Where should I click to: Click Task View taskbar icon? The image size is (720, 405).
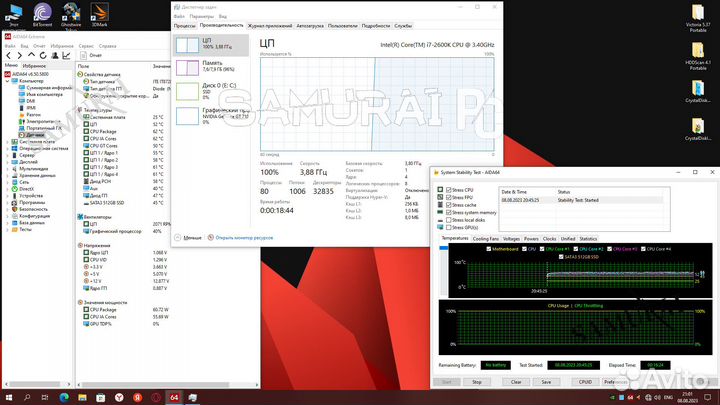[45, 397]
